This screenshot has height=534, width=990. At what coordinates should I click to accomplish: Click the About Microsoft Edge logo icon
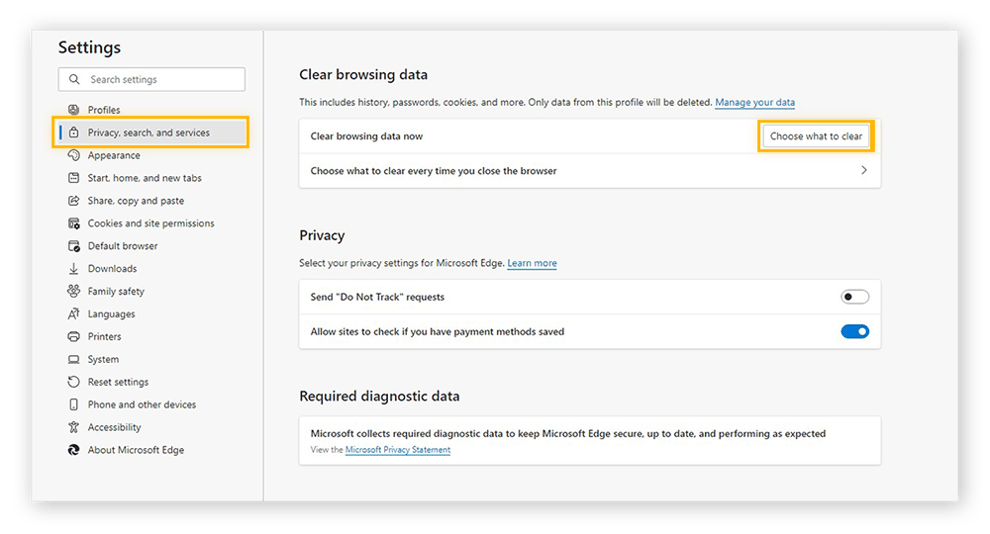(x=73, y=450)
